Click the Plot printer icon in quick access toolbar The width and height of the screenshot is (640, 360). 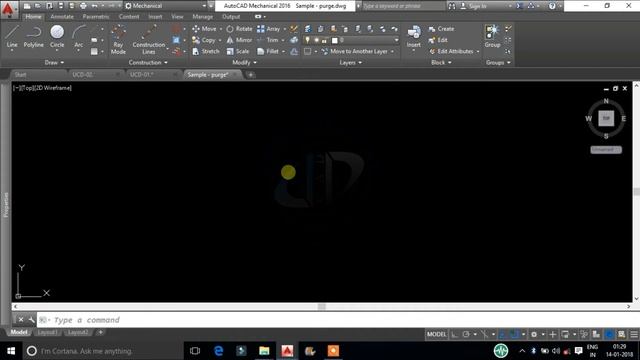[83, 6]
